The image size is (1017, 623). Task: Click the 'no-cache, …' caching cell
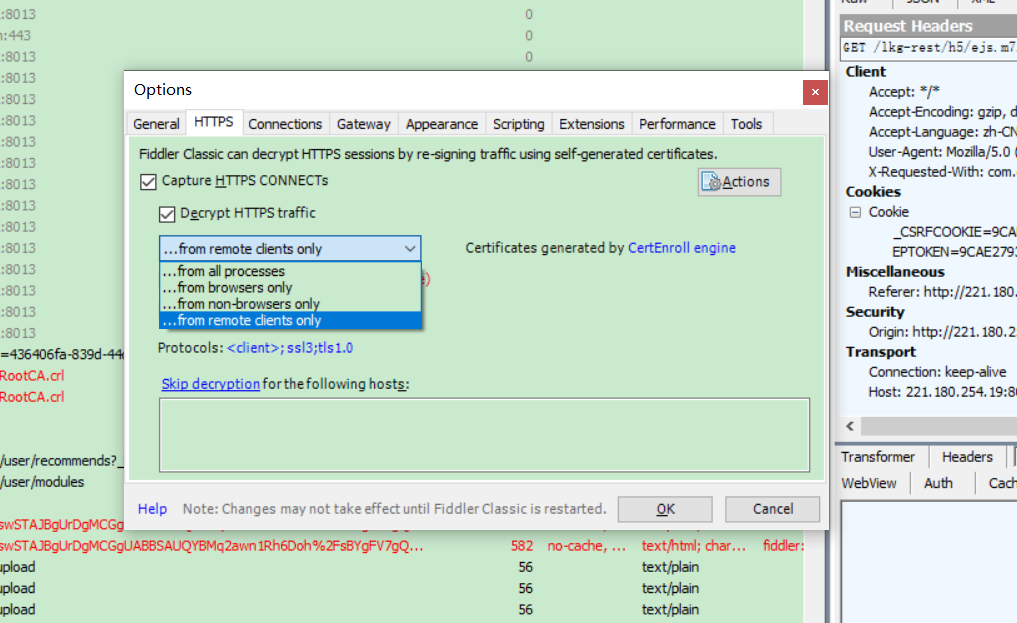tap(586, 546)
